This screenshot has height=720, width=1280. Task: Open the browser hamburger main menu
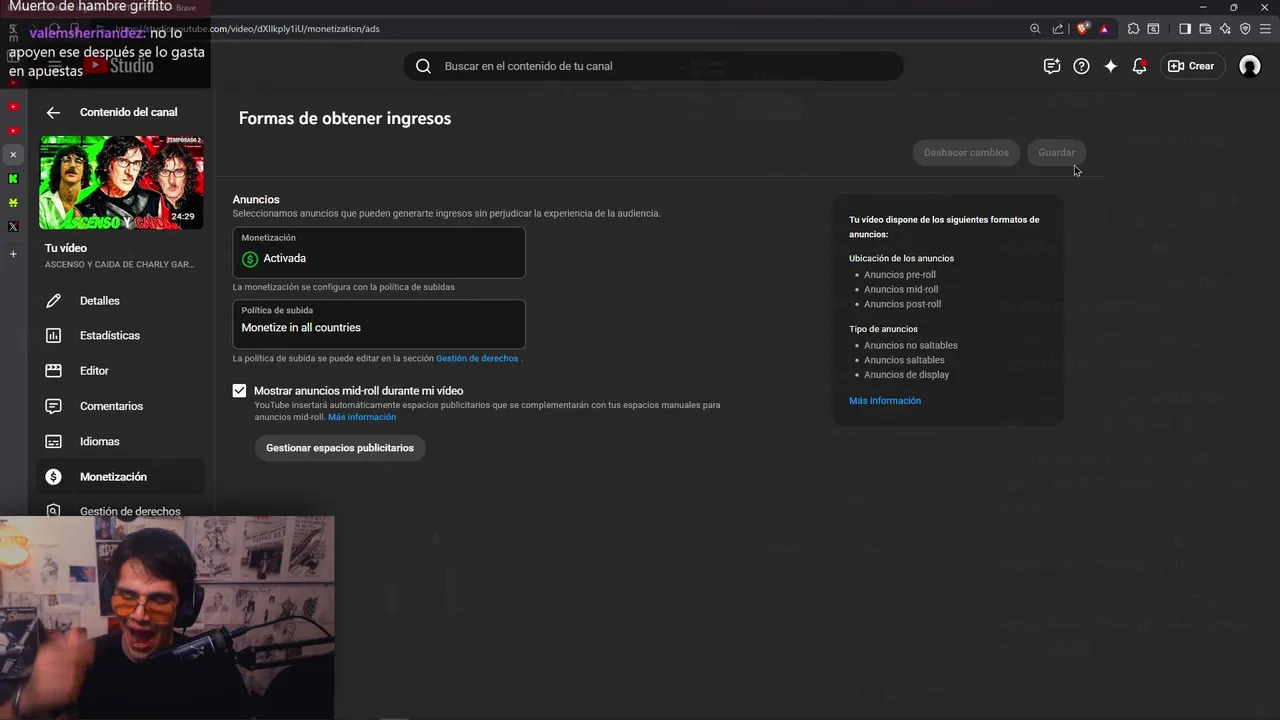(x=1265, y=29)
